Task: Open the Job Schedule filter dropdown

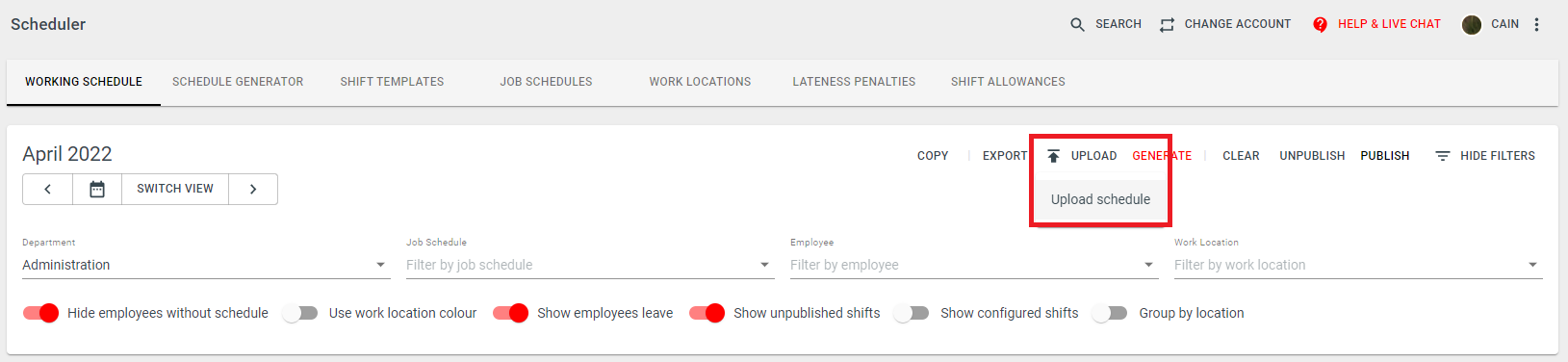Action: tap(590, 265)
